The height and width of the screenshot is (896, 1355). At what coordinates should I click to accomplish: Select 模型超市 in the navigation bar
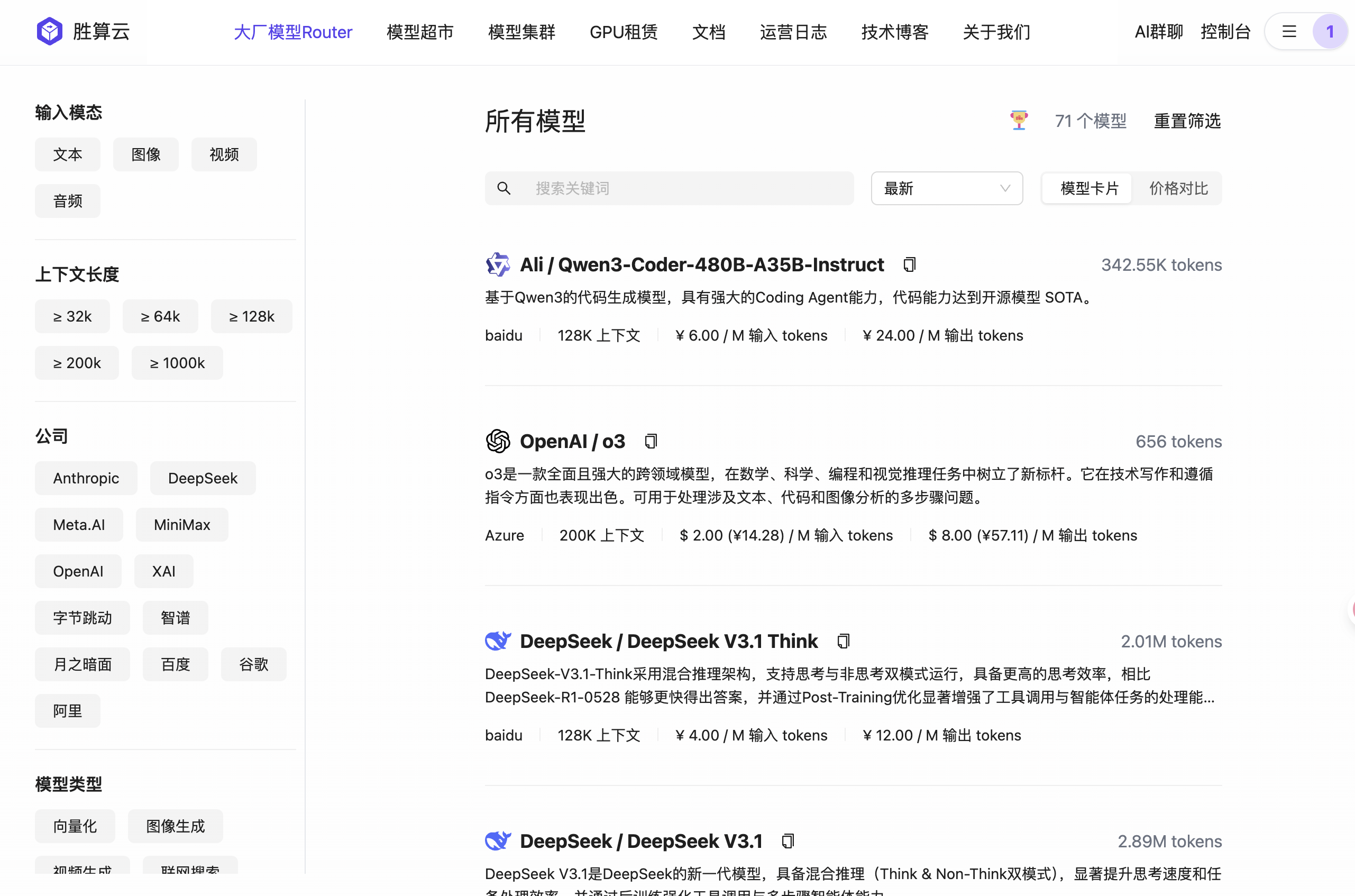point(420,33)
